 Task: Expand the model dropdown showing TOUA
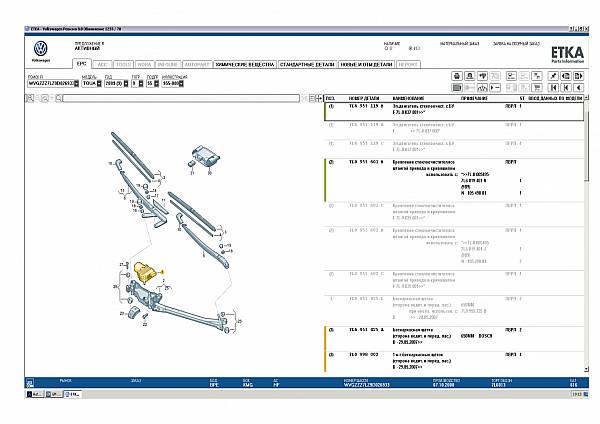[101, 83]
